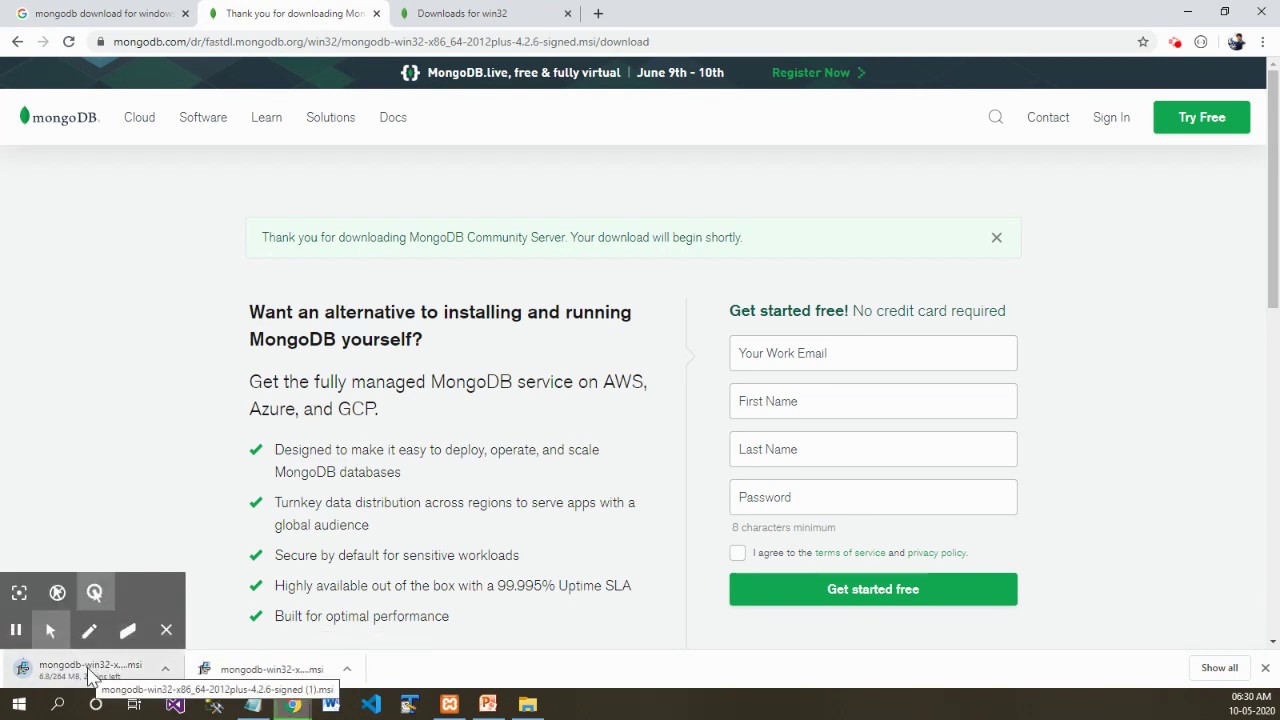Close the 'mongodb download for windows' tab
The image size is (1280, 720).
click(185, 13)
